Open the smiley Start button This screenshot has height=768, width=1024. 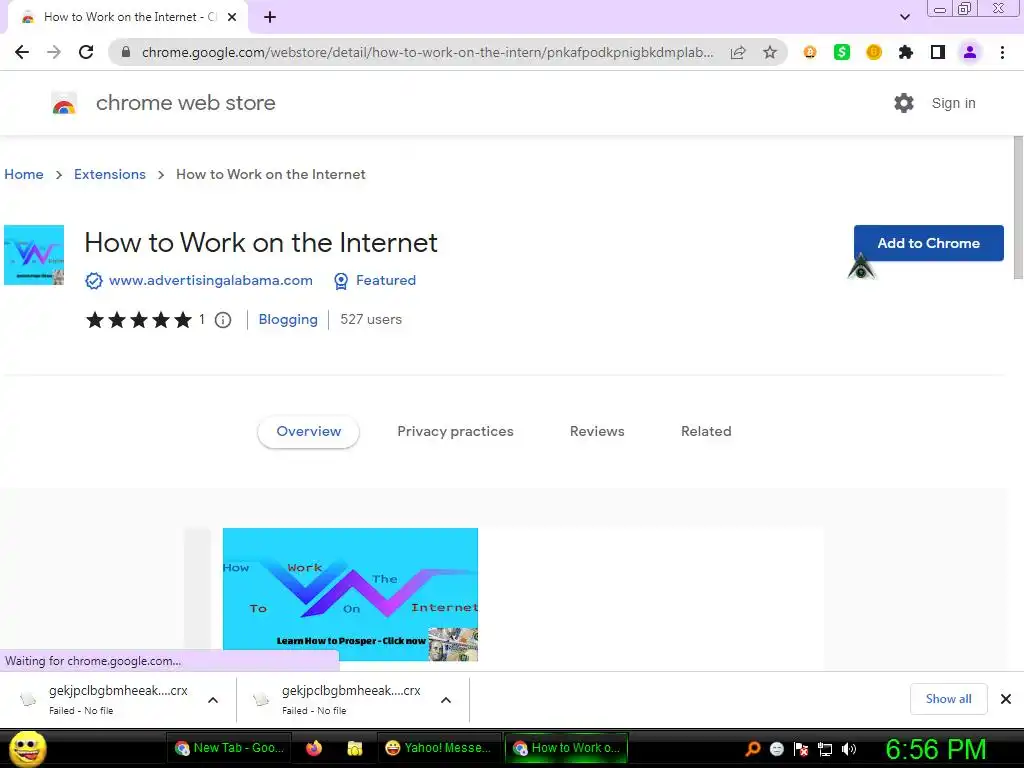(x=28, y=748)
